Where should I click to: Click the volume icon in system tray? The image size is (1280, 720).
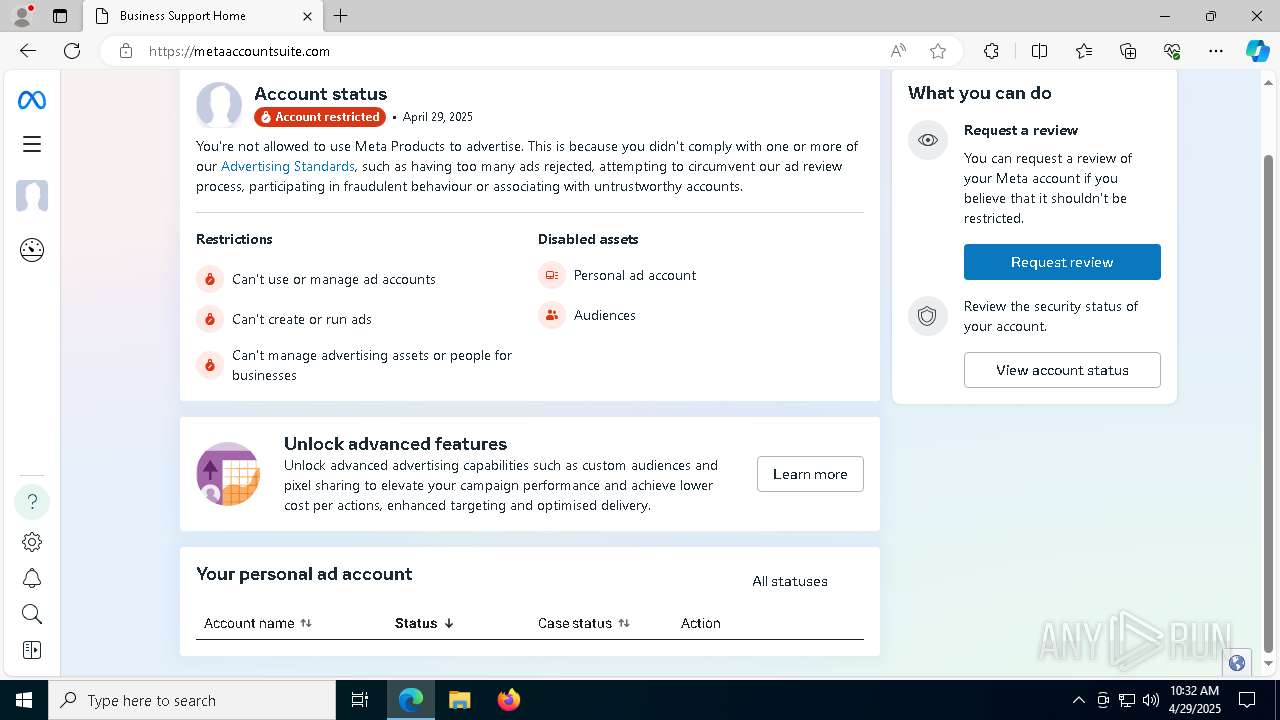coord(1151,700)
